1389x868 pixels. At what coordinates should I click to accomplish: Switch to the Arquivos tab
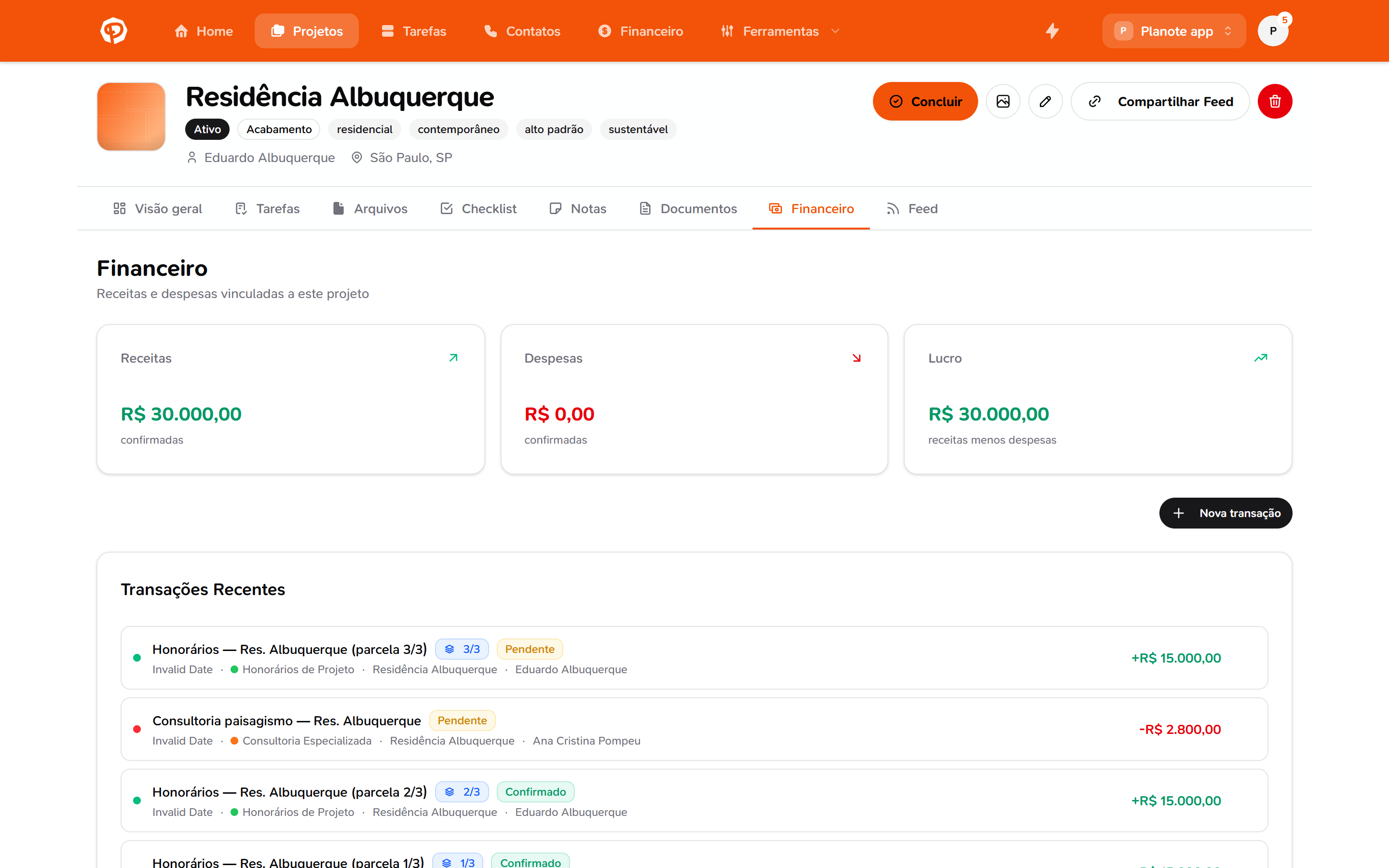[369, 208]
